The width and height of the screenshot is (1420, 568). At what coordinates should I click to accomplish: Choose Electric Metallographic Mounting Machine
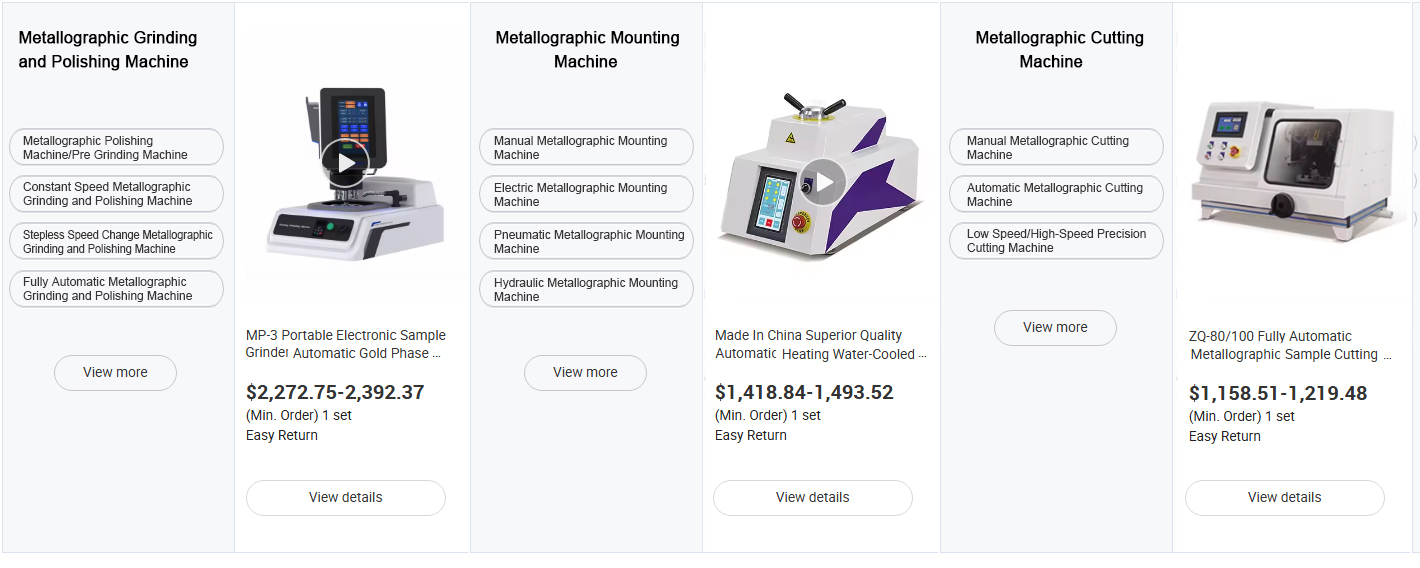[x=586, y=195]
